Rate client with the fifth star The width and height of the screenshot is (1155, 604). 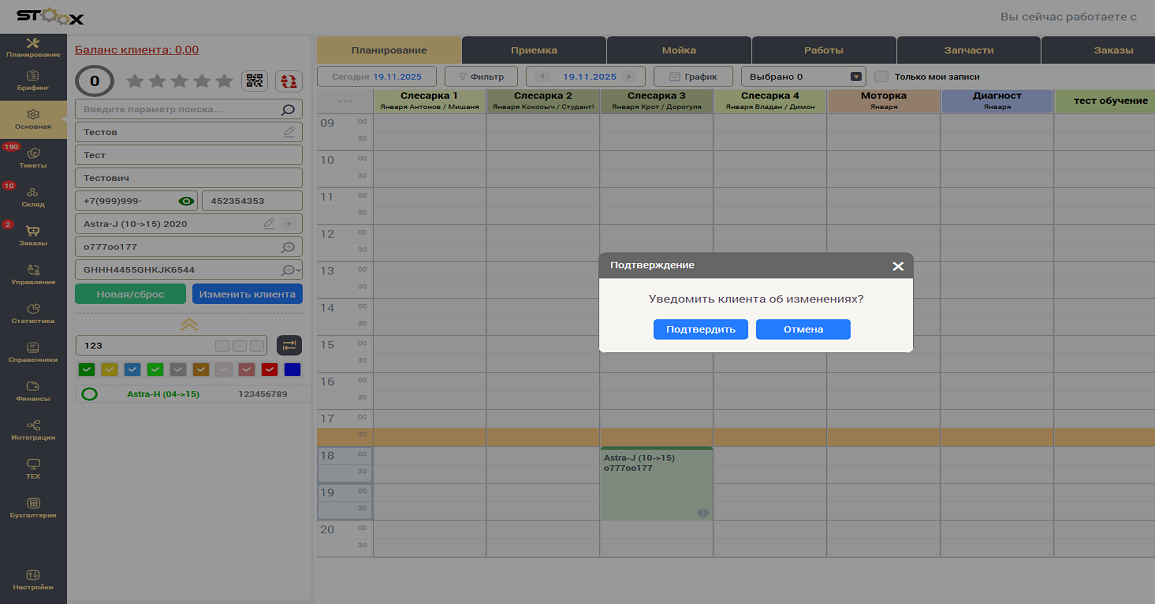[x=225, y=81]
